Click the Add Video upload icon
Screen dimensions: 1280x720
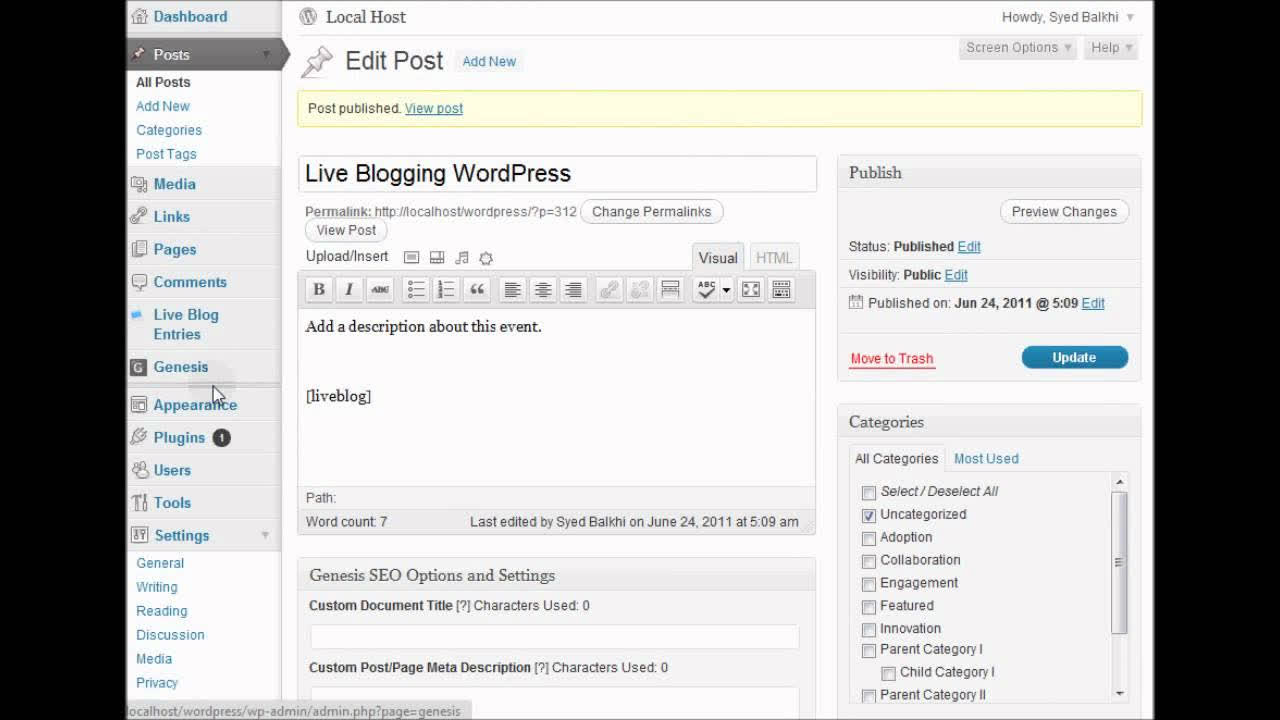[x=437, y=258]
